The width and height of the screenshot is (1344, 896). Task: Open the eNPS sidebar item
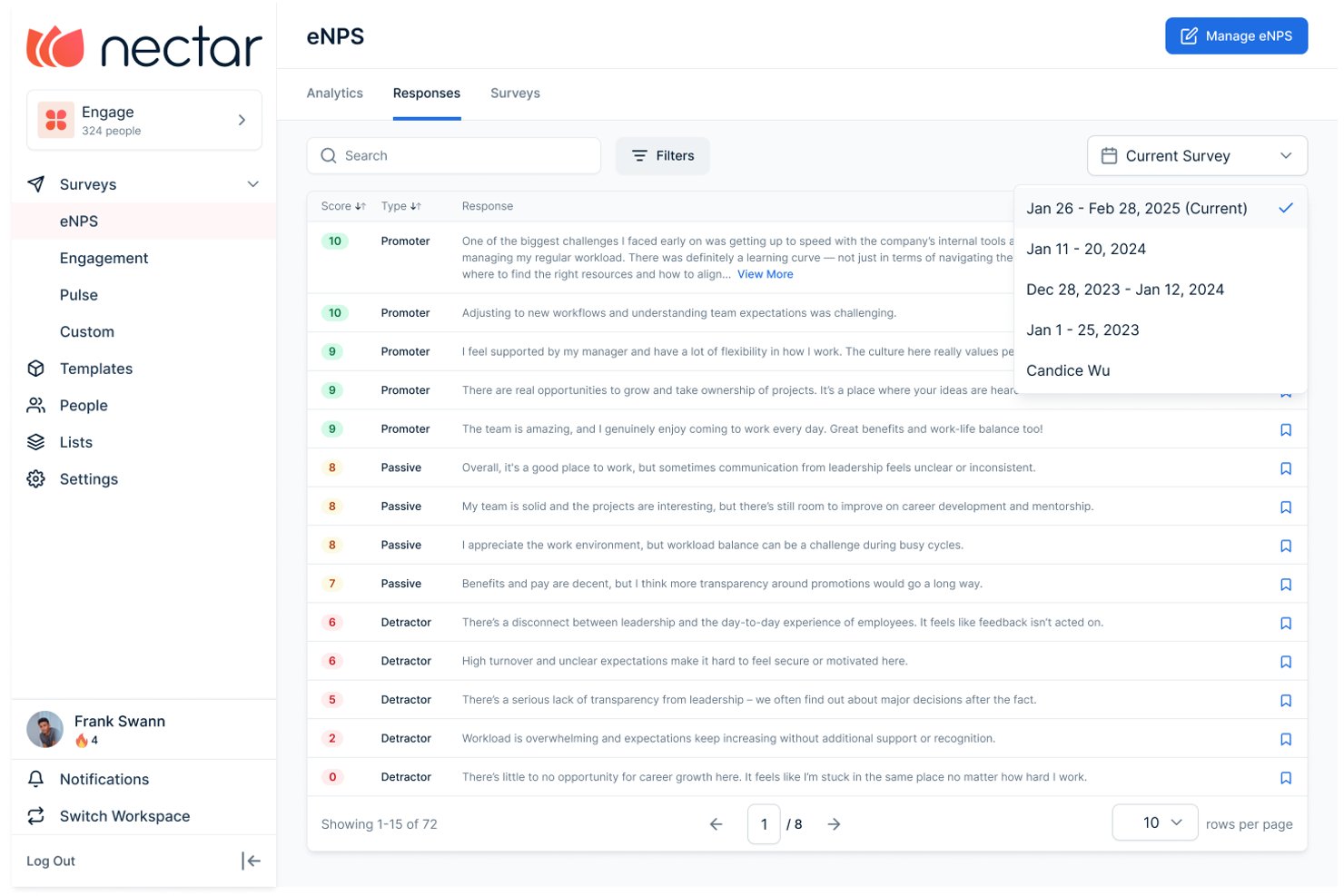tap(143, 222)
